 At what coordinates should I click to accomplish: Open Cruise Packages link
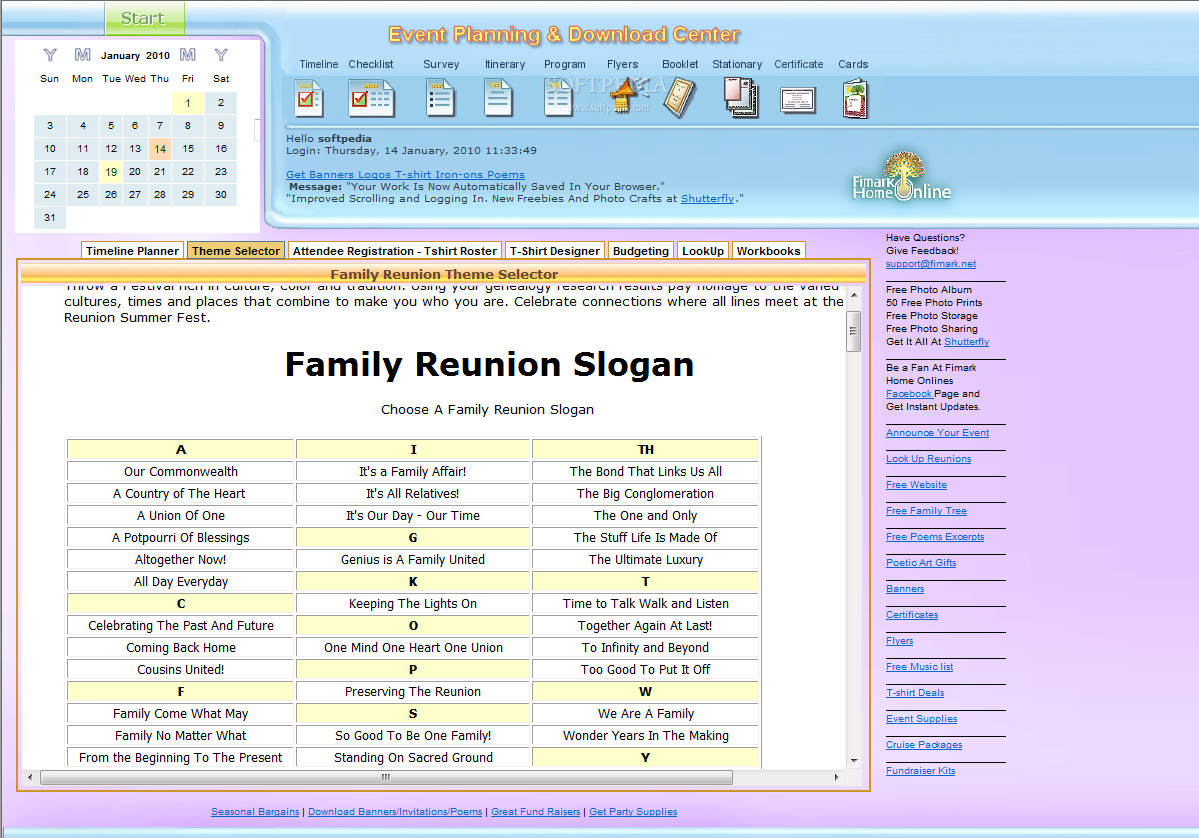click(924, 745)
